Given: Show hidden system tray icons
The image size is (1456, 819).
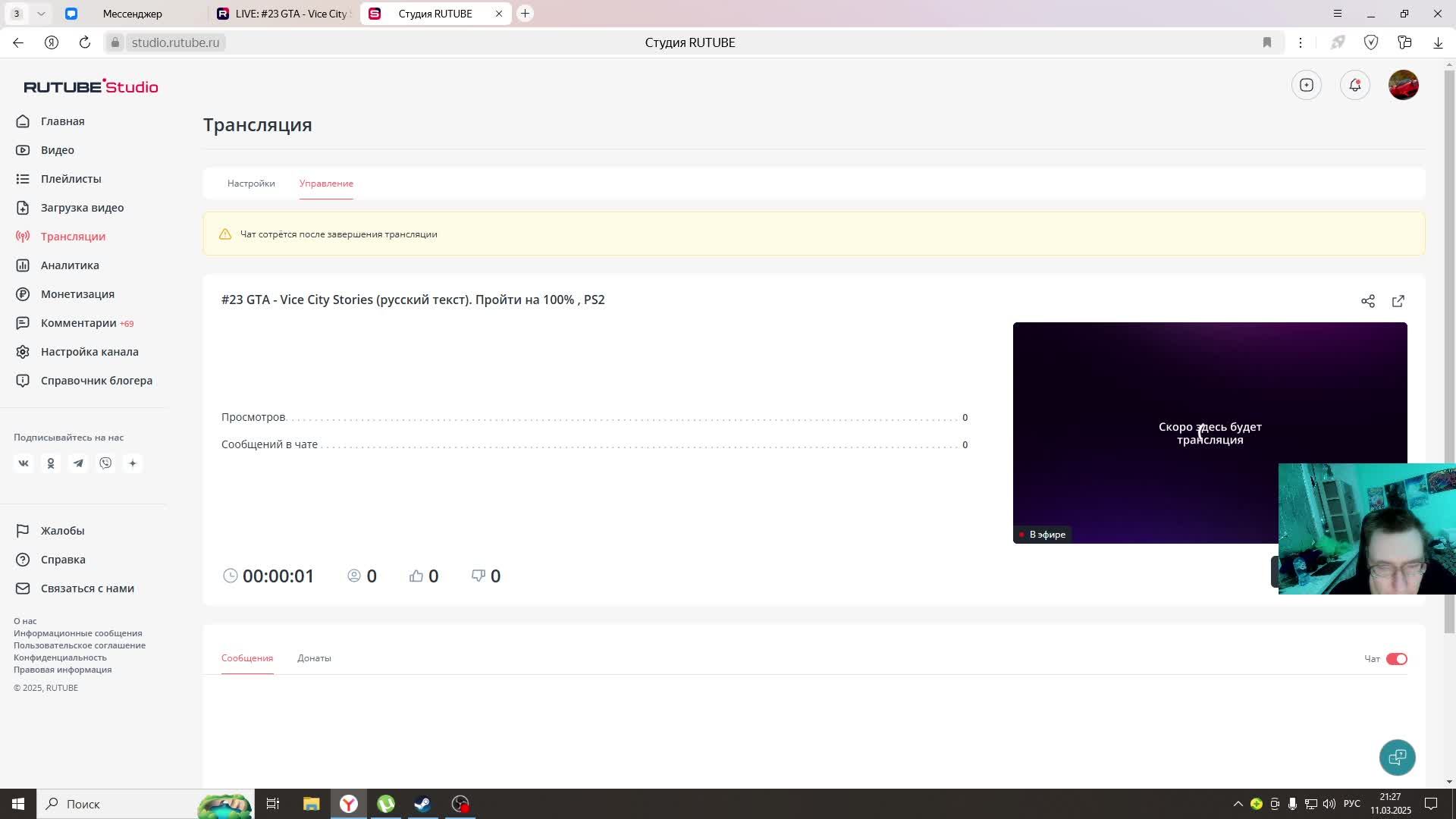Looking at the screenshot, I should point(1238,804).
